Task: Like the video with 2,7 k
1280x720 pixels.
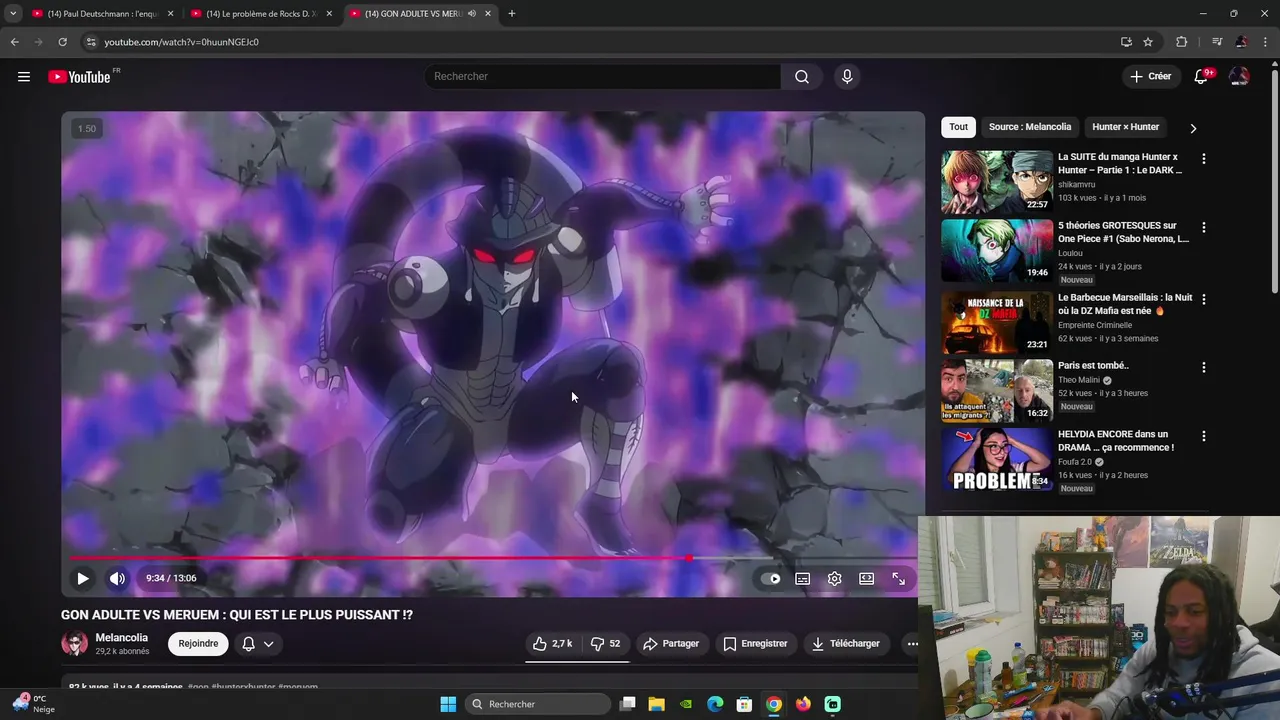Action: pos(552,644)
